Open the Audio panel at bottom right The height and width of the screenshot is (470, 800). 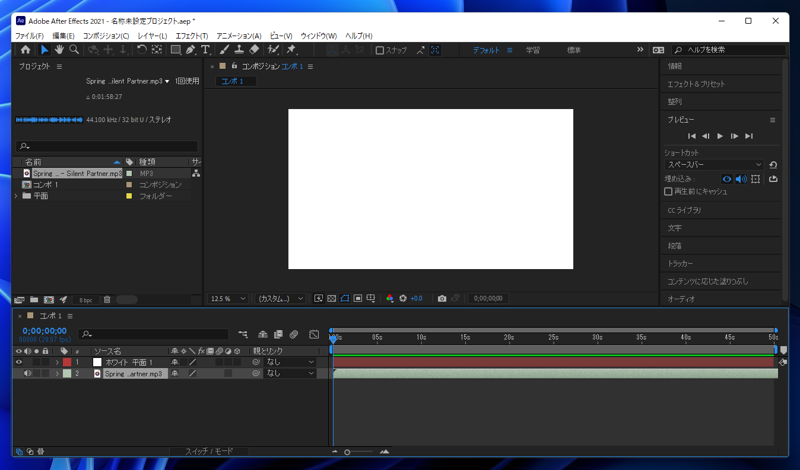[681, 299]
